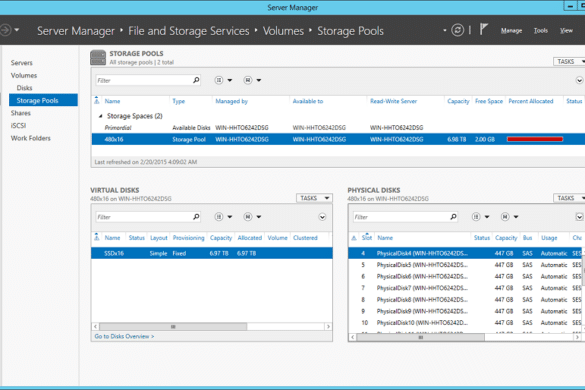Open the Storage Pools TASKS dropdown

569,62
